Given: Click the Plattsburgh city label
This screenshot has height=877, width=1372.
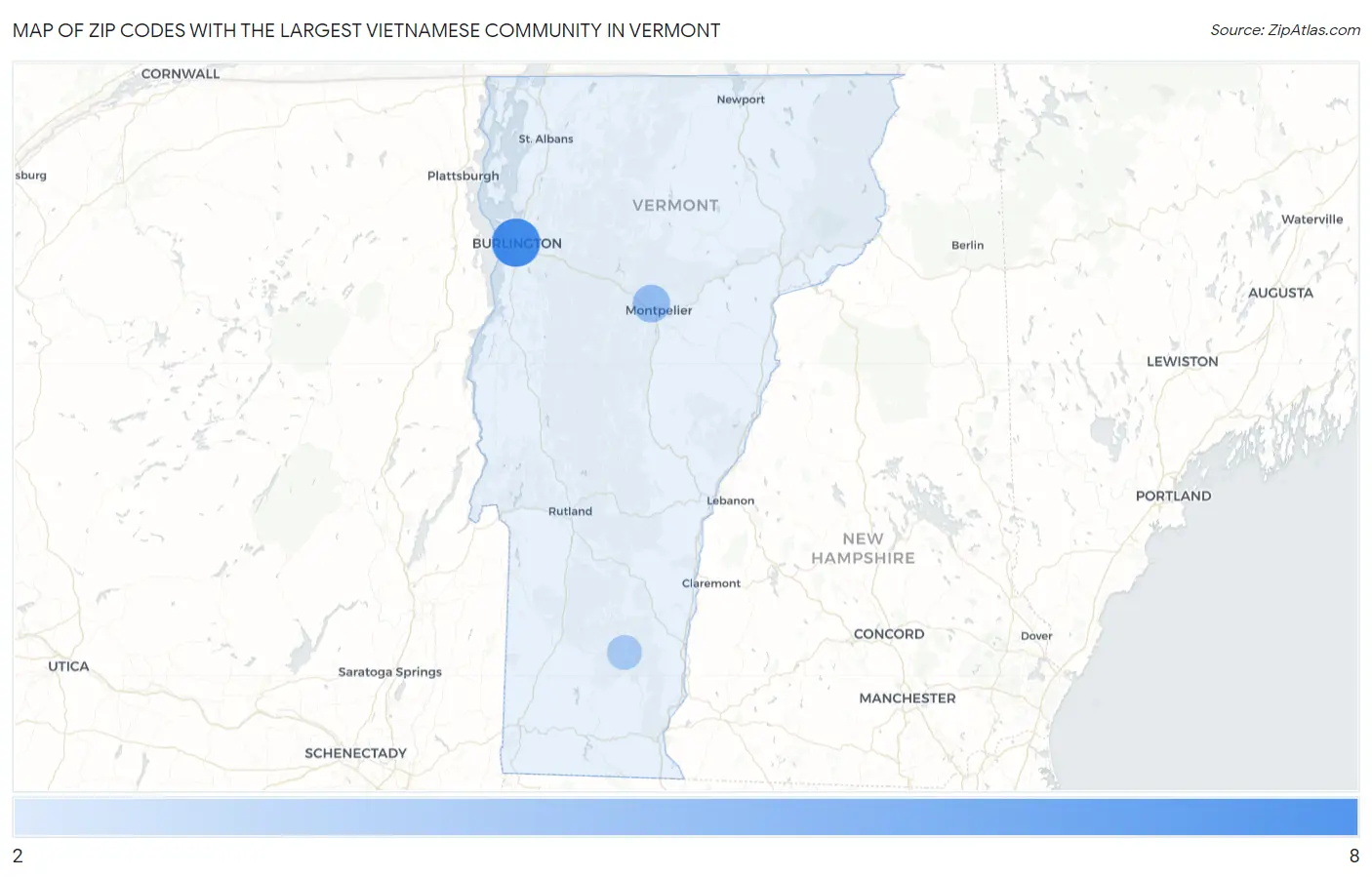Looking at the screenshot, I should tap(463, 176).
